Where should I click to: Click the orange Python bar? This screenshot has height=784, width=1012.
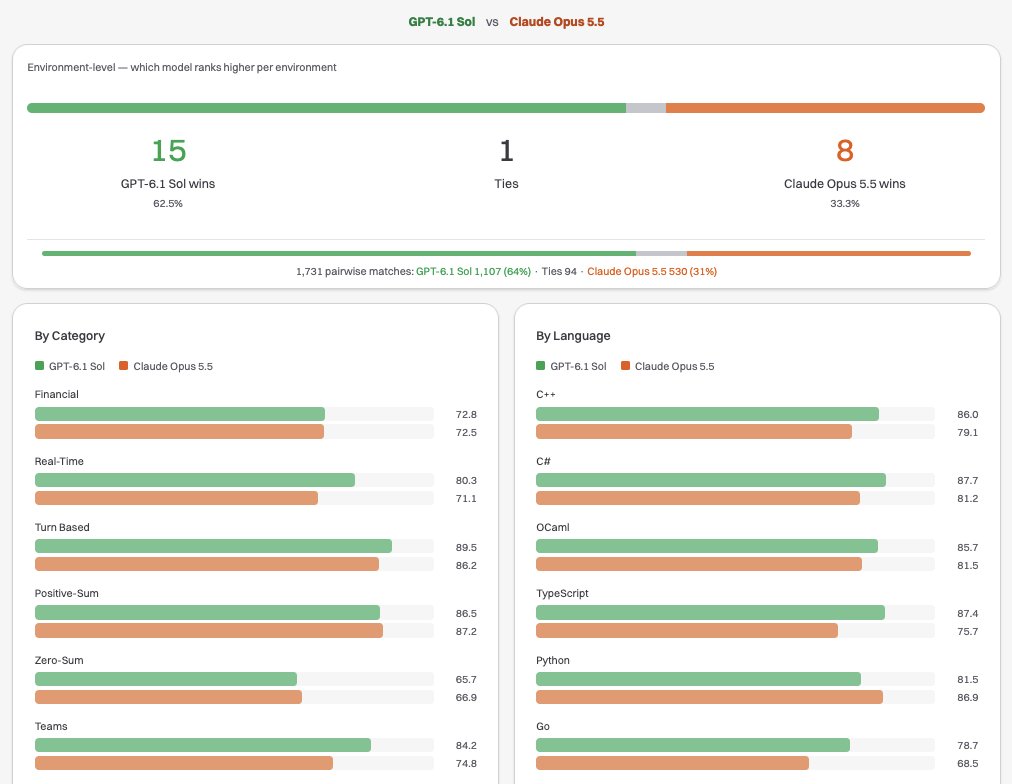tap(709, 697)
